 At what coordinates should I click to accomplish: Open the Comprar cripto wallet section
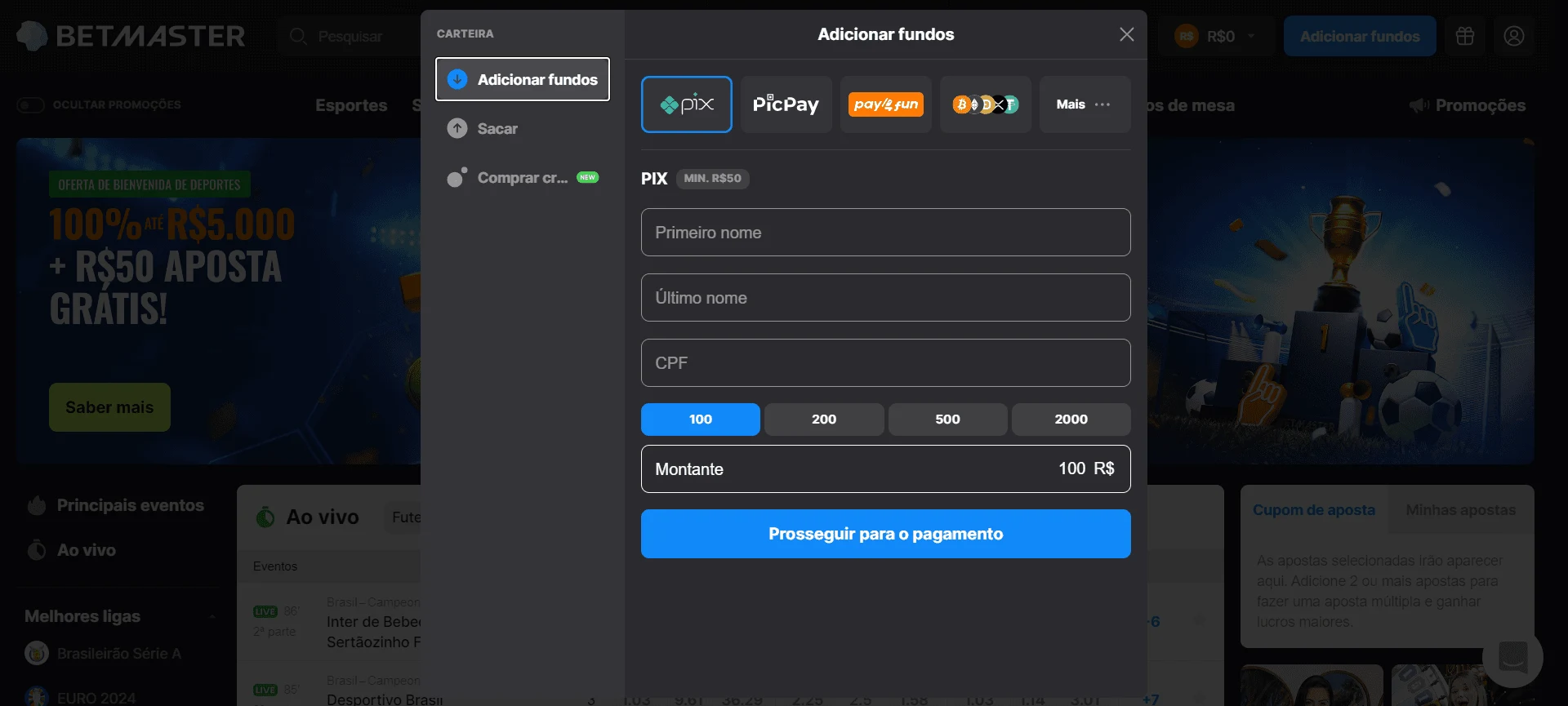point(523,177)
